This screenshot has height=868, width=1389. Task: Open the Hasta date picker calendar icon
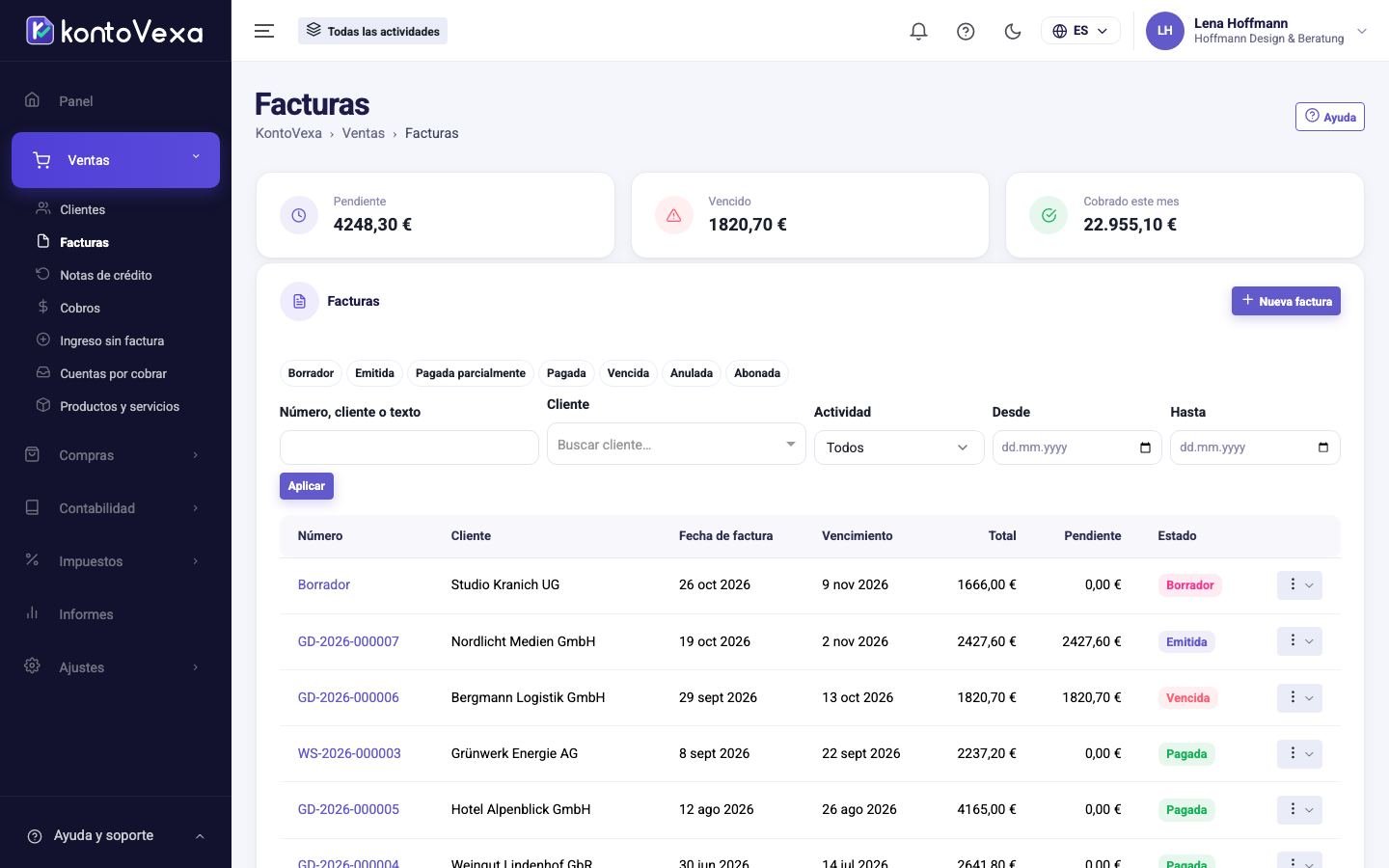(x=1323, y=448)
